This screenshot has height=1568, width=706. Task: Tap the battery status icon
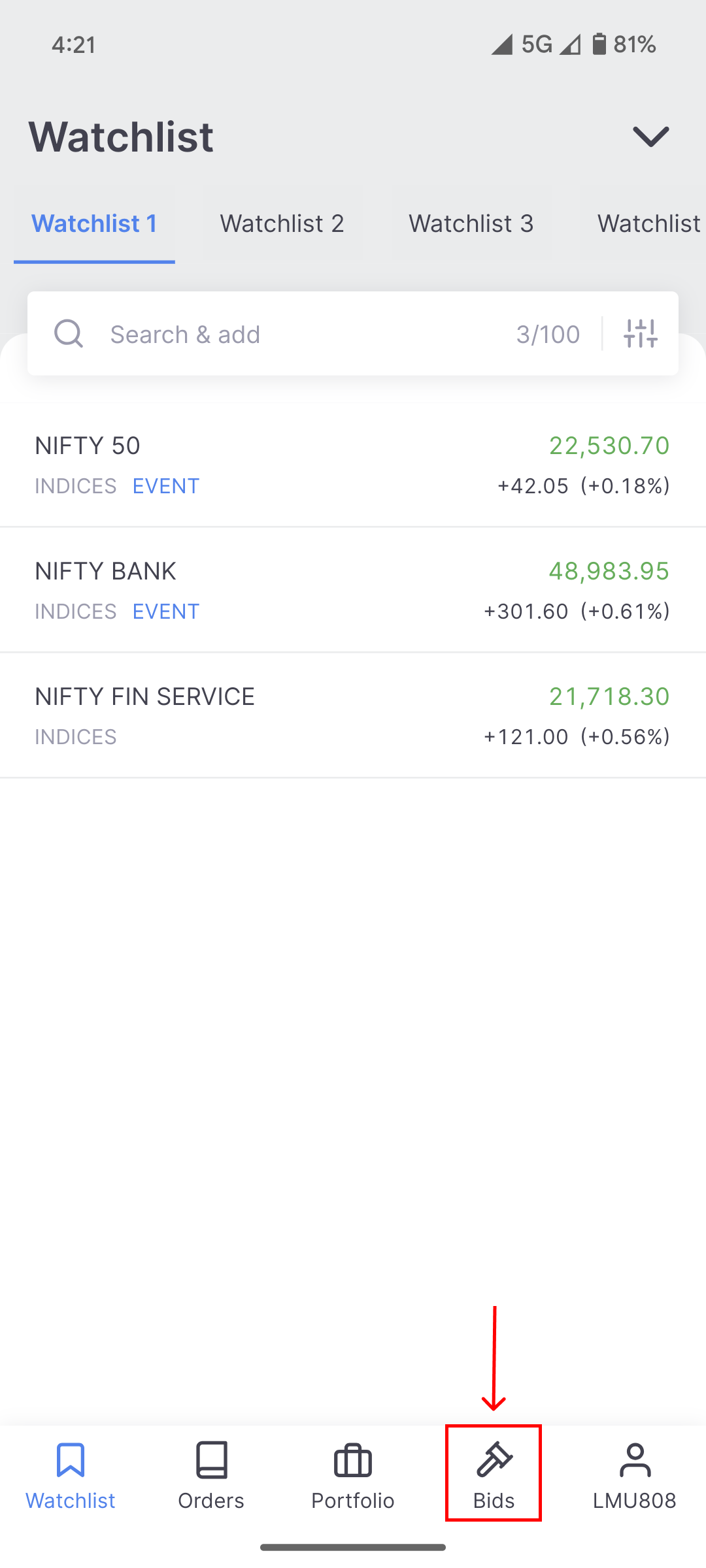(599, 44)
